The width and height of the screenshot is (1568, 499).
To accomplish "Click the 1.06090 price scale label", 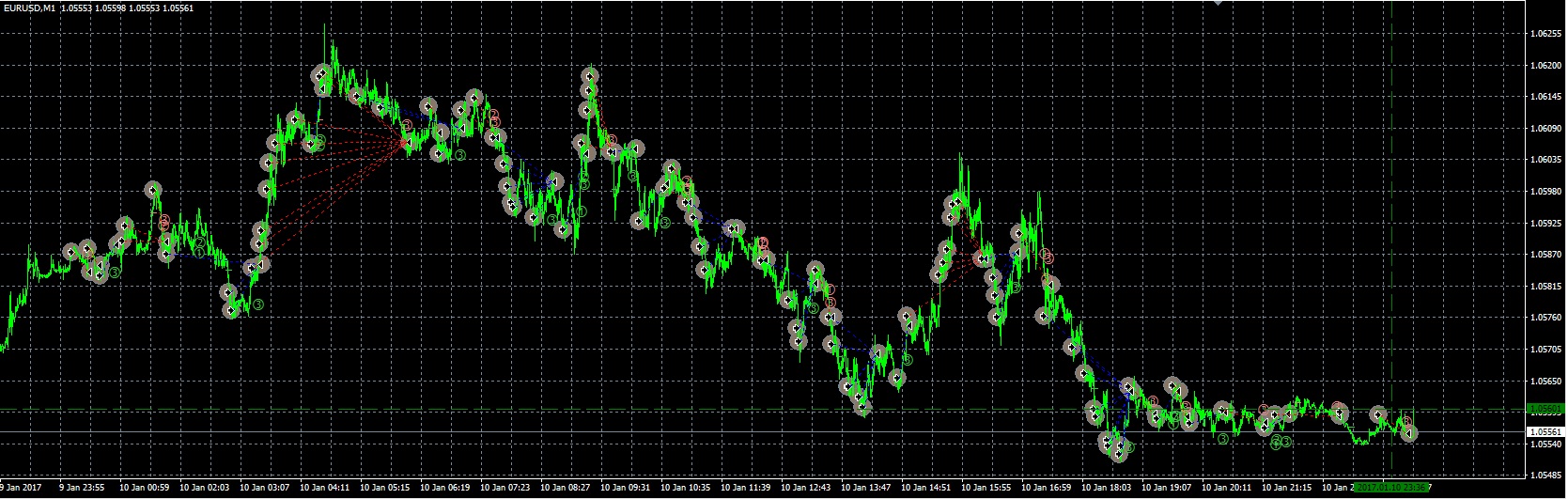I will click(1545, 129).
